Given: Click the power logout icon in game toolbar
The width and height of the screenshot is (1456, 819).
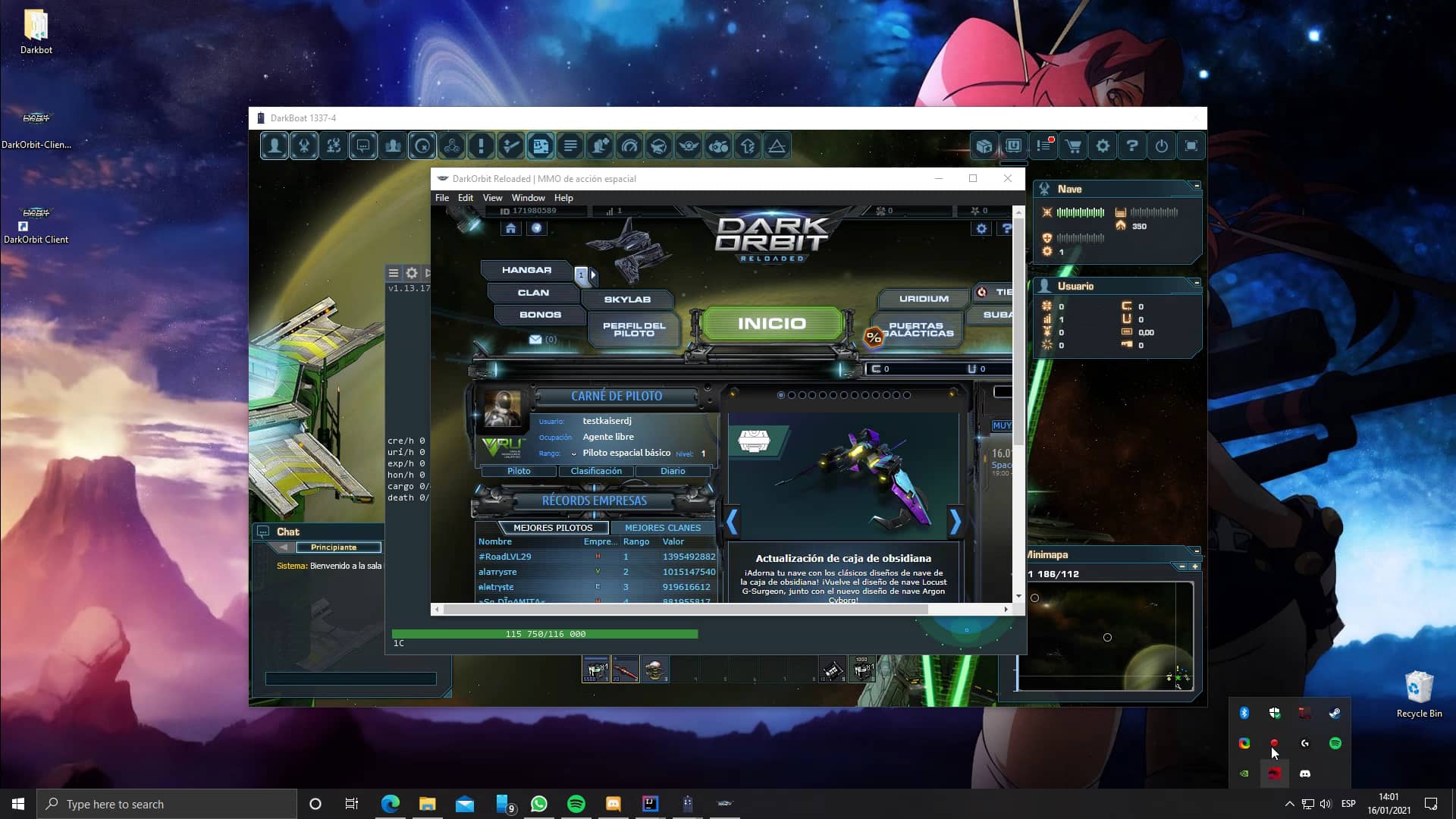Looking at the screenshot, I should (x=1162, y=146).
